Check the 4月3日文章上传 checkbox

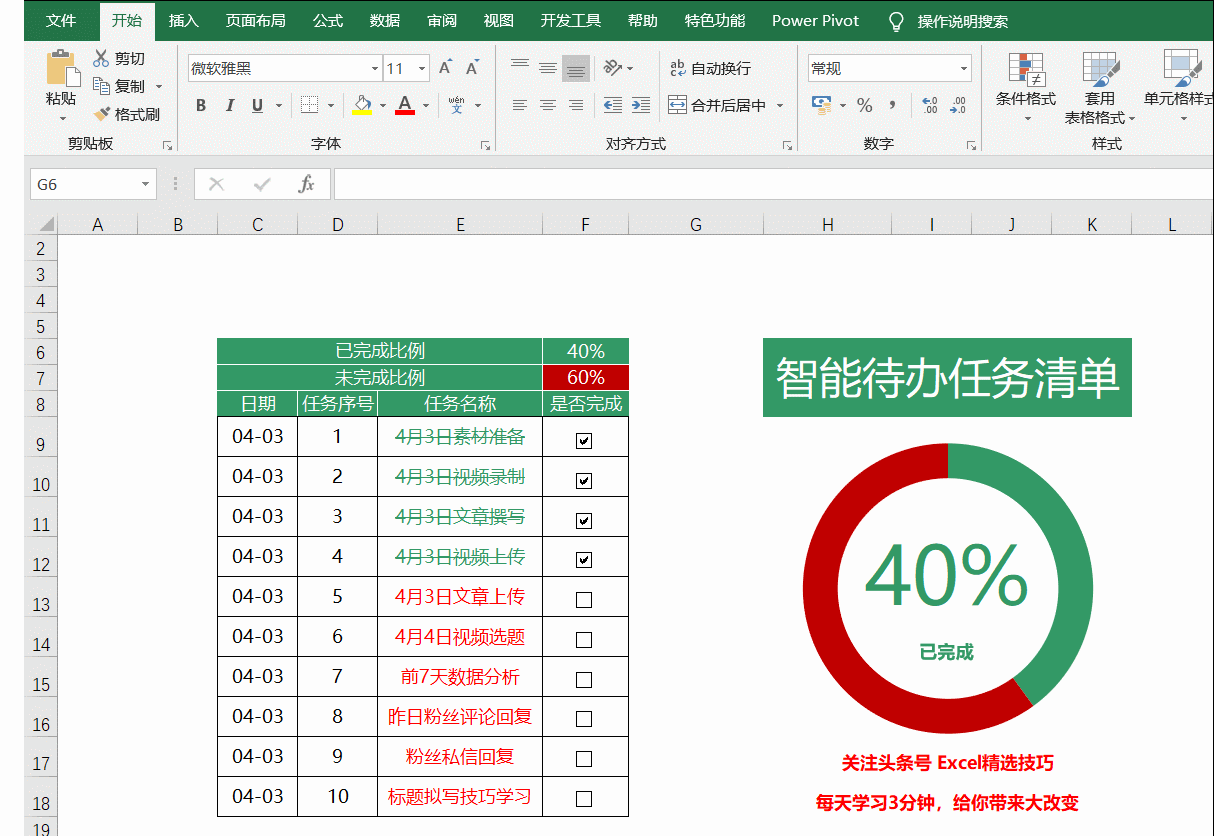coord(584,600)
